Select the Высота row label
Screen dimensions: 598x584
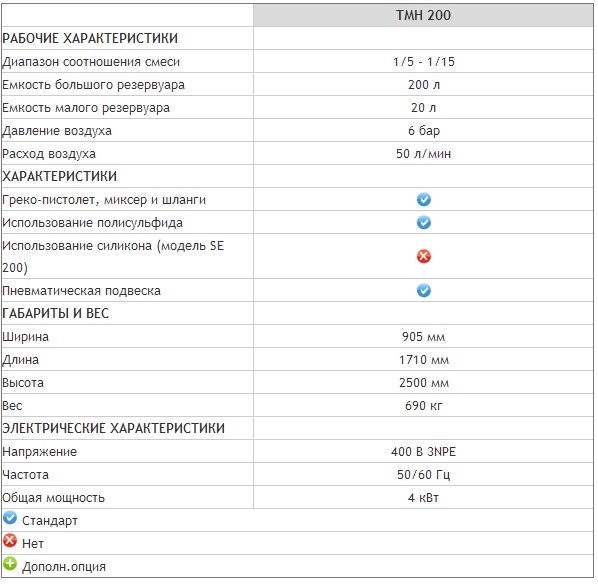tap(23, 383)
